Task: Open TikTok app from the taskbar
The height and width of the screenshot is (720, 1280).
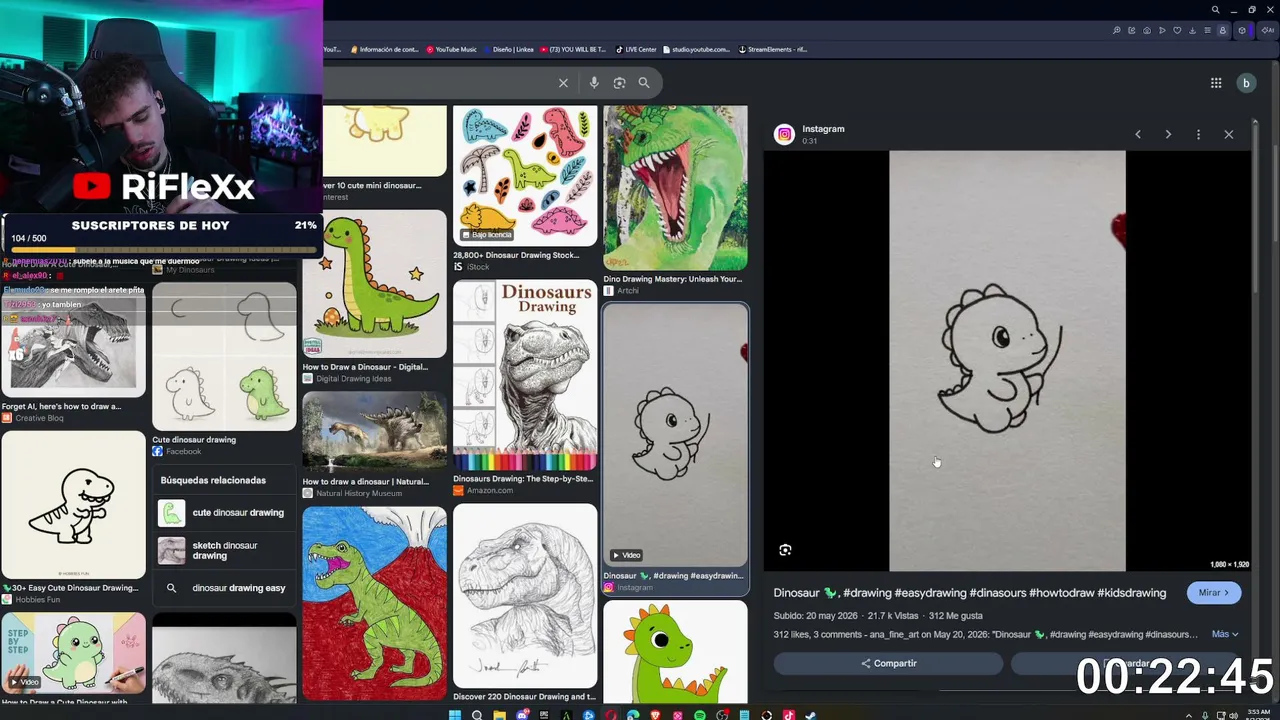Action: click(x=789, y=715)
